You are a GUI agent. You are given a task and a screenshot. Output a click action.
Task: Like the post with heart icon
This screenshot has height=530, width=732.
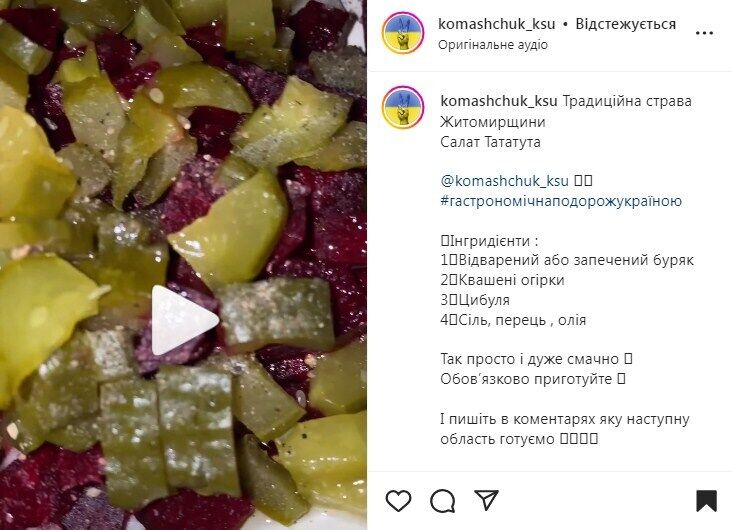[x=398, y=501]
